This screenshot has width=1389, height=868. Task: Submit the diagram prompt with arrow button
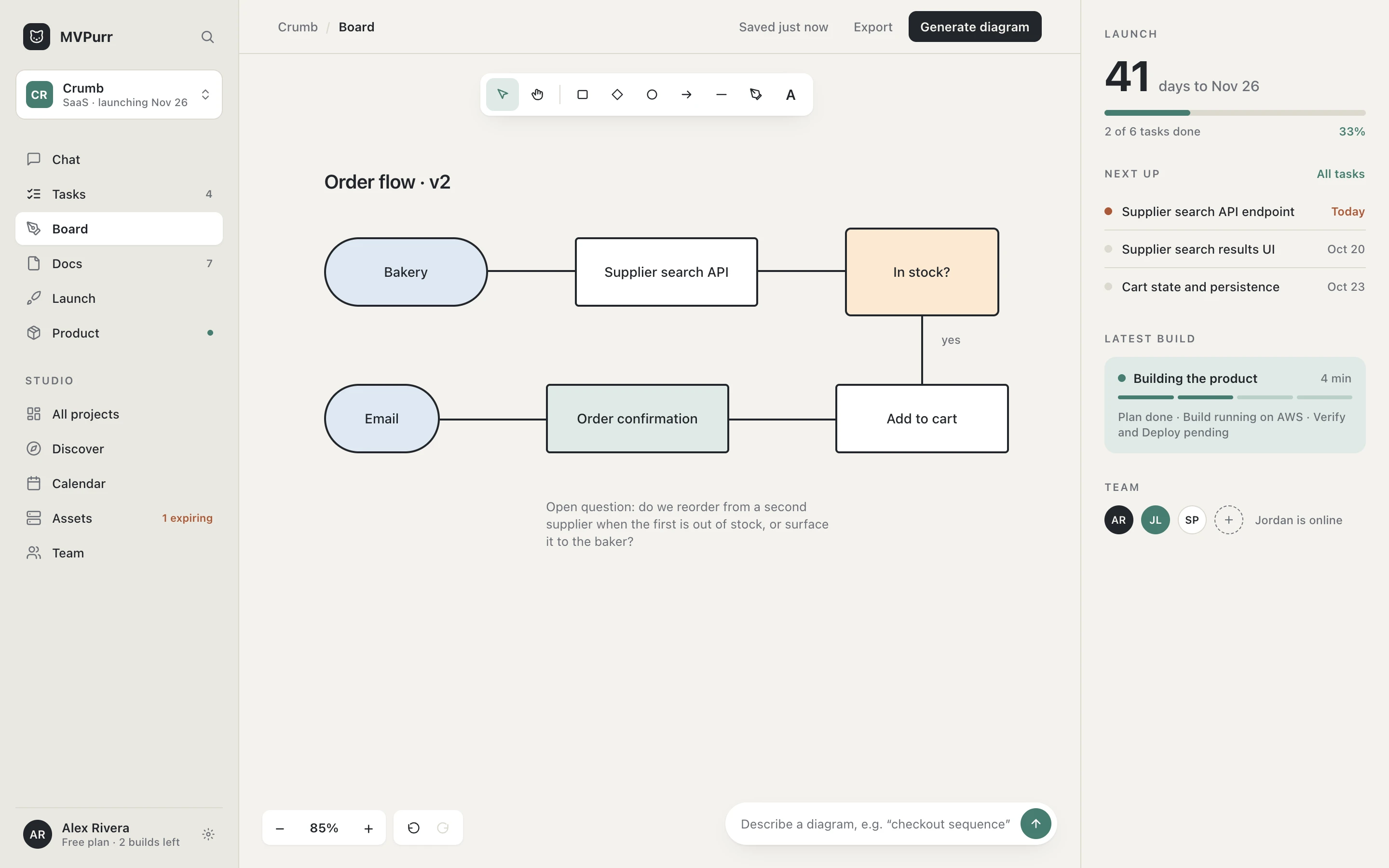click(x=1035, y=824)
